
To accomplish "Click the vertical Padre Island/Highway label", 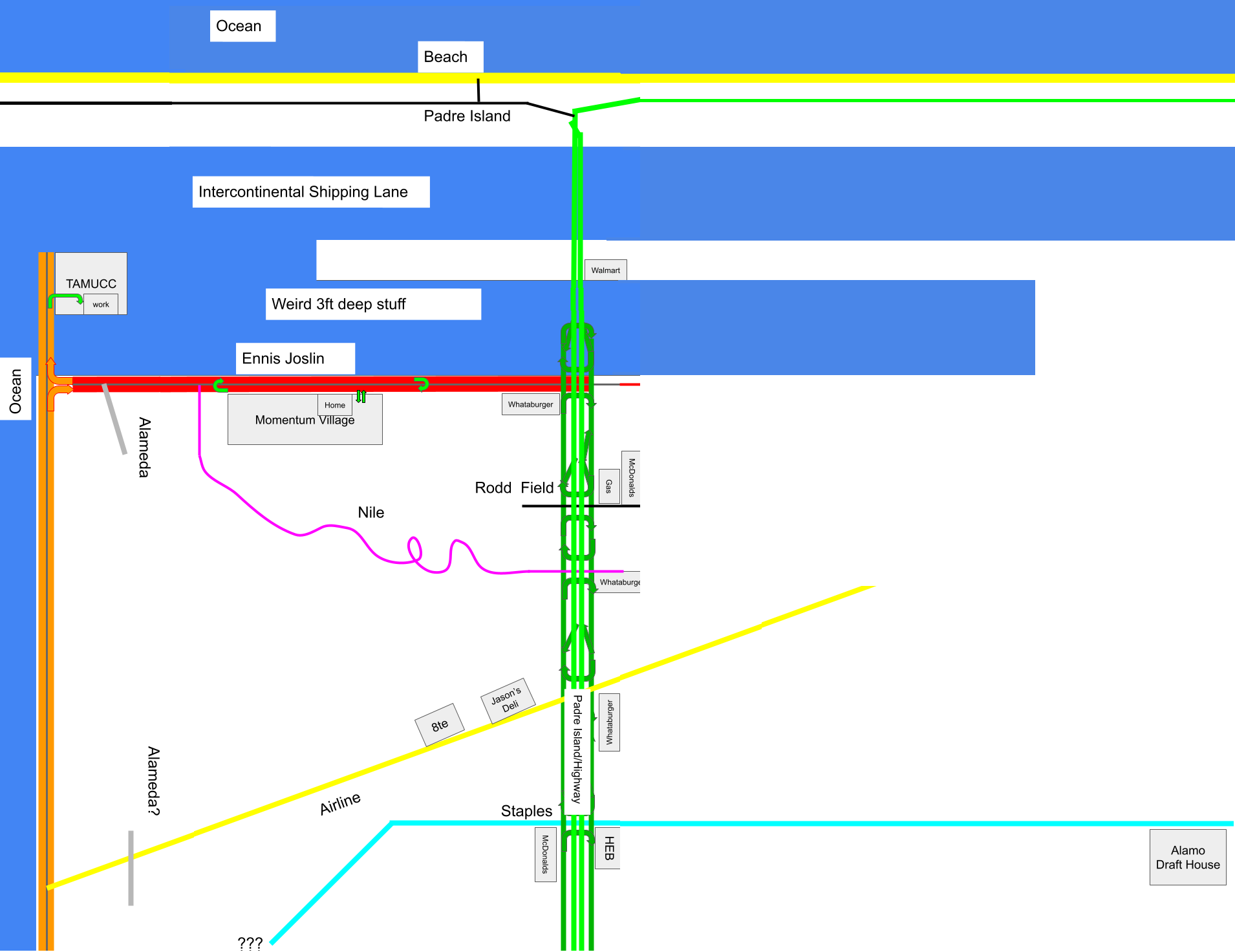I will pyautogui.click(x=577, y=750).
